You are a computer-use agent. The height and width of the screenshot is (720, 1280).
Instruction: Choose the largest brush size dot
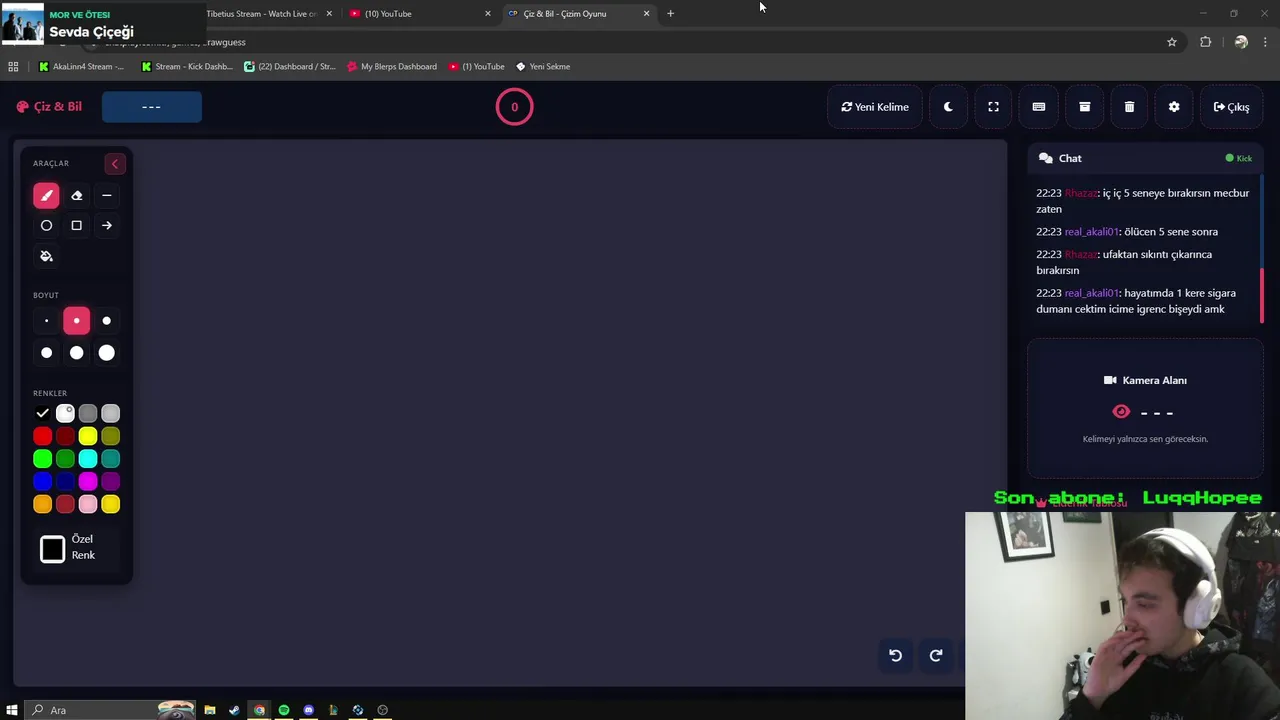tap(107, 353)
